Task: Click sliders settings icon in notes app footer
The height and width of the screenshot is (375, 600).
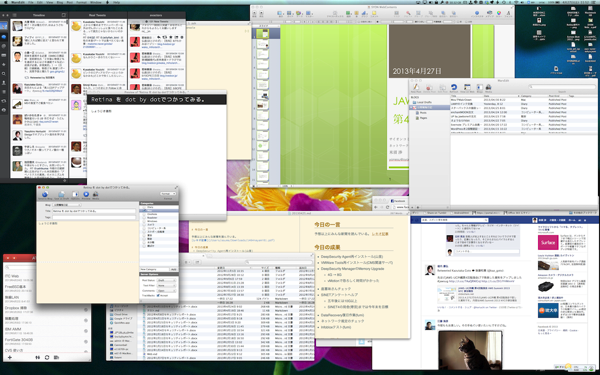Action: pos(37,357)
